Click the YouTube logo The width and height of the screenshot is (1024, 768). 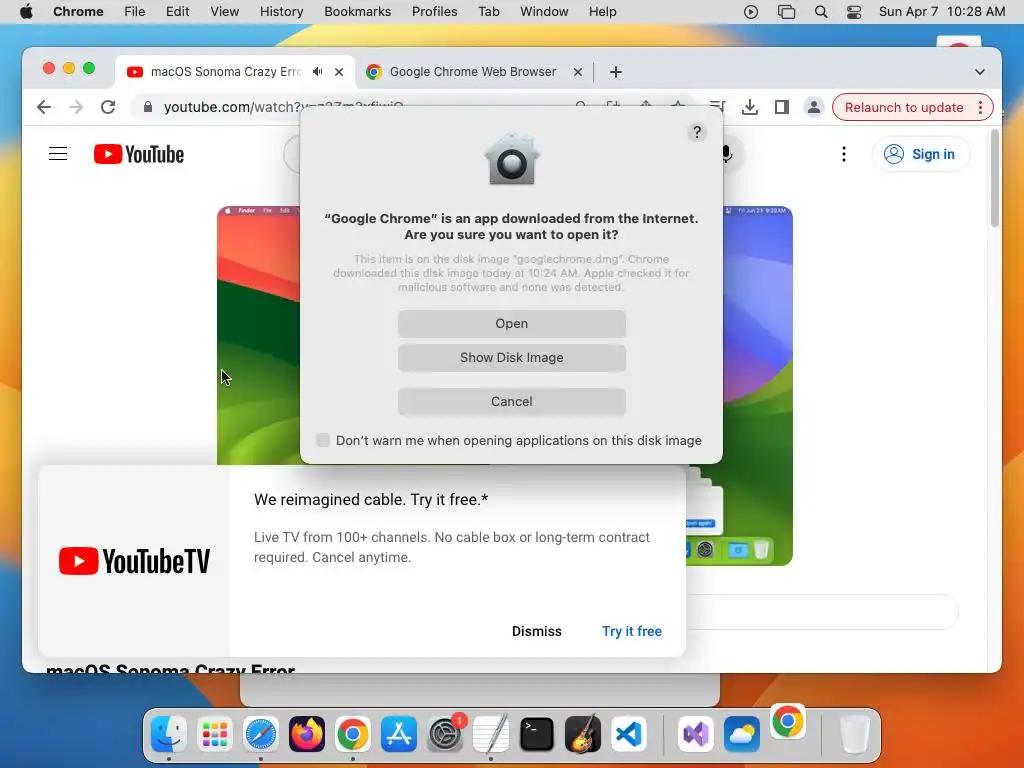pyautogui.click(x=139, y=154)
